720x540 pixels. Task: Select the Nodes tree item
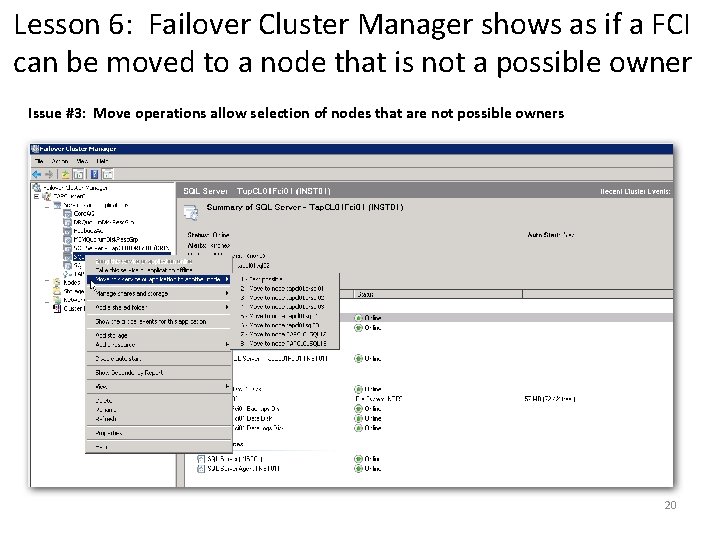(x=72, y=282)
